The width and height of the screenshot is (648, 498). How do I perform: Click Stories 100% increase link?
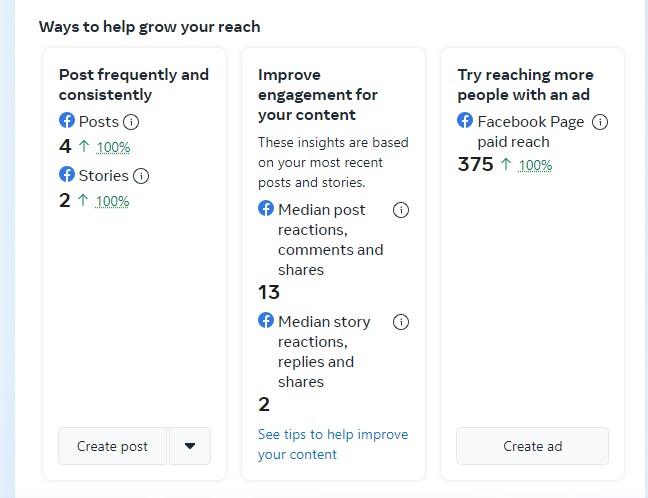(113, 202)
